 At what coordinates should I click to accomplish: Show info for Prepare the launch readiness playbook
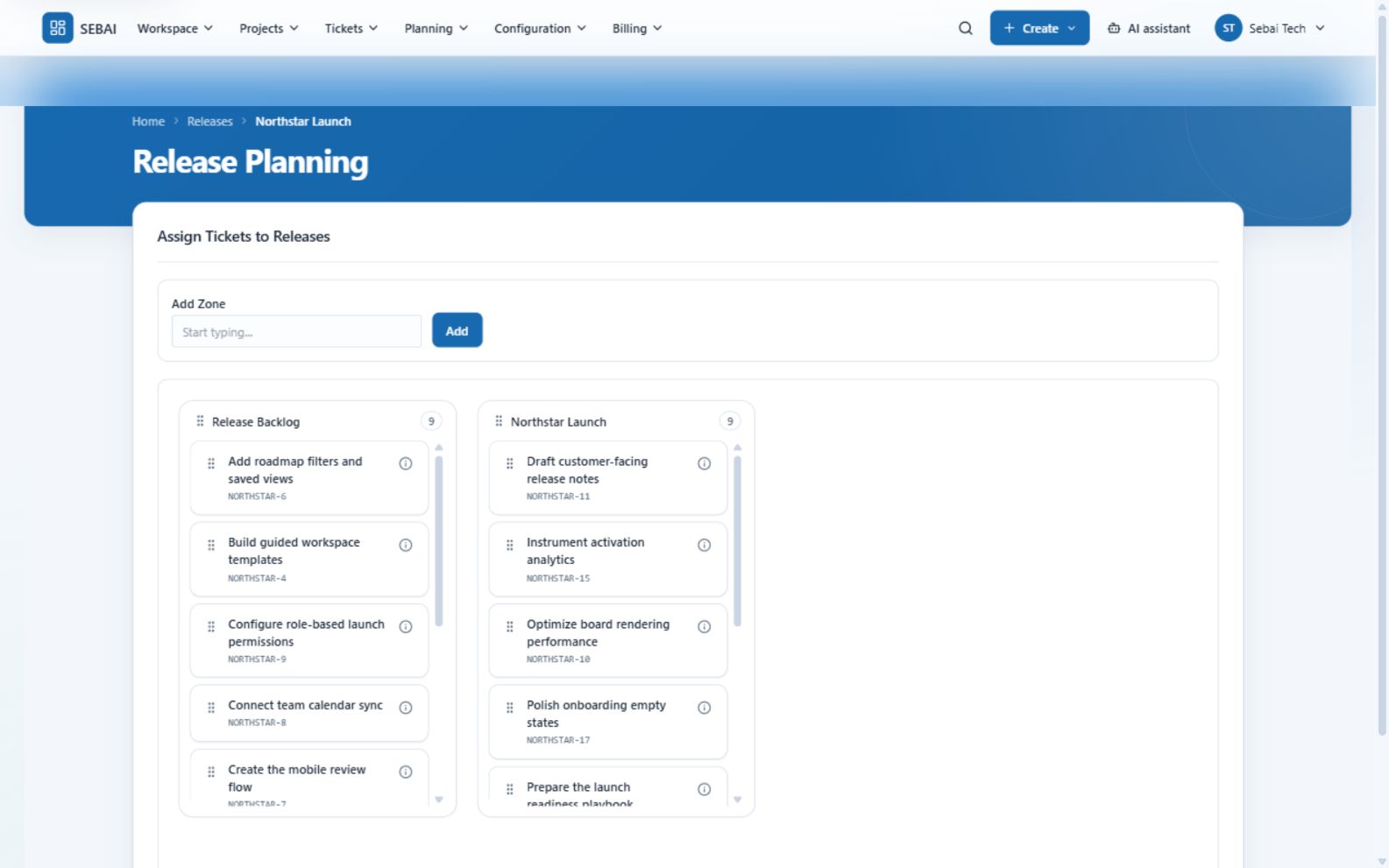click(704, 789)
